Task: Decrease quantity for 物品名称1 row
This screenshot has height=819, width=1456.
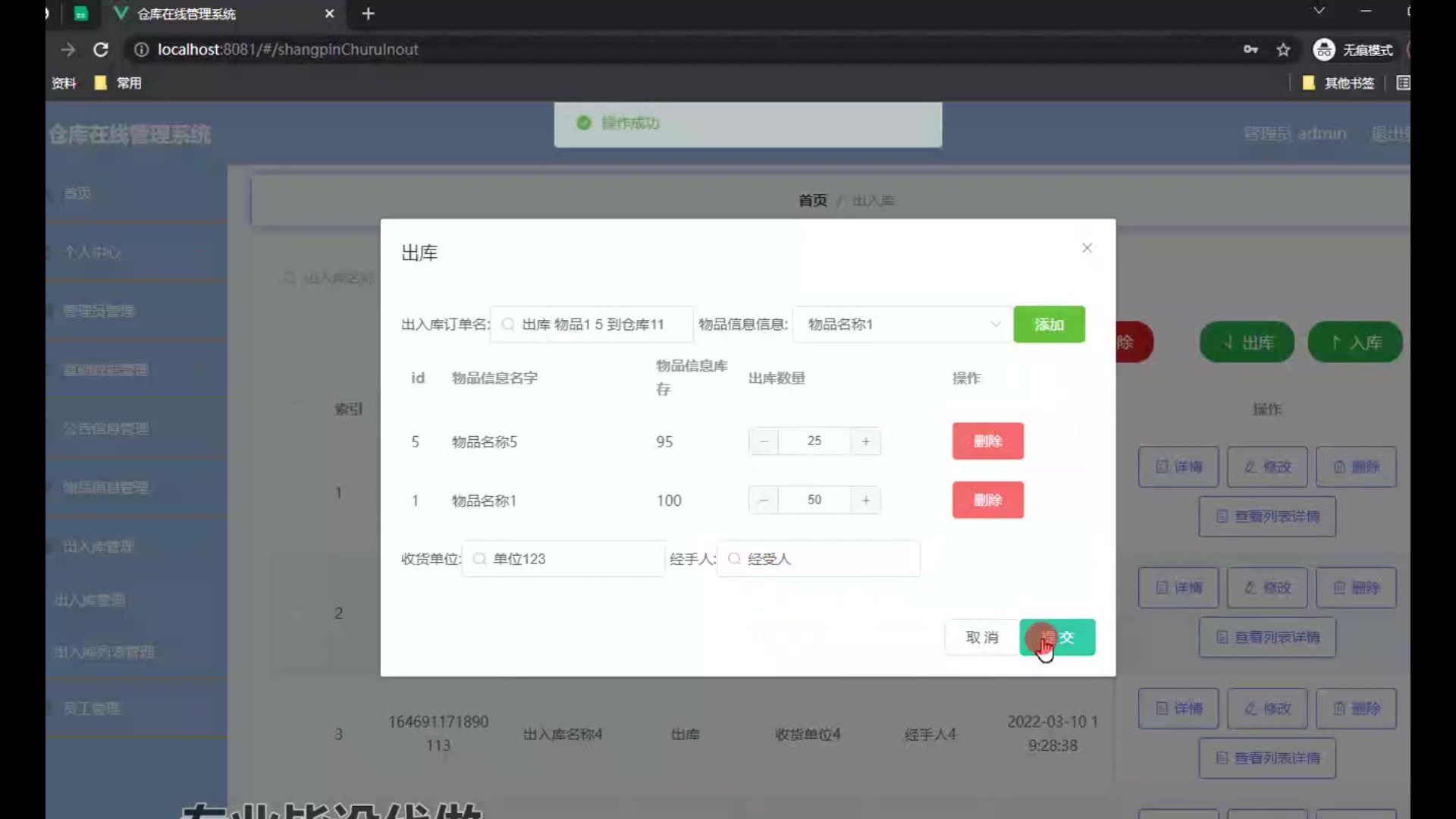Action: (x=764, y=500)
